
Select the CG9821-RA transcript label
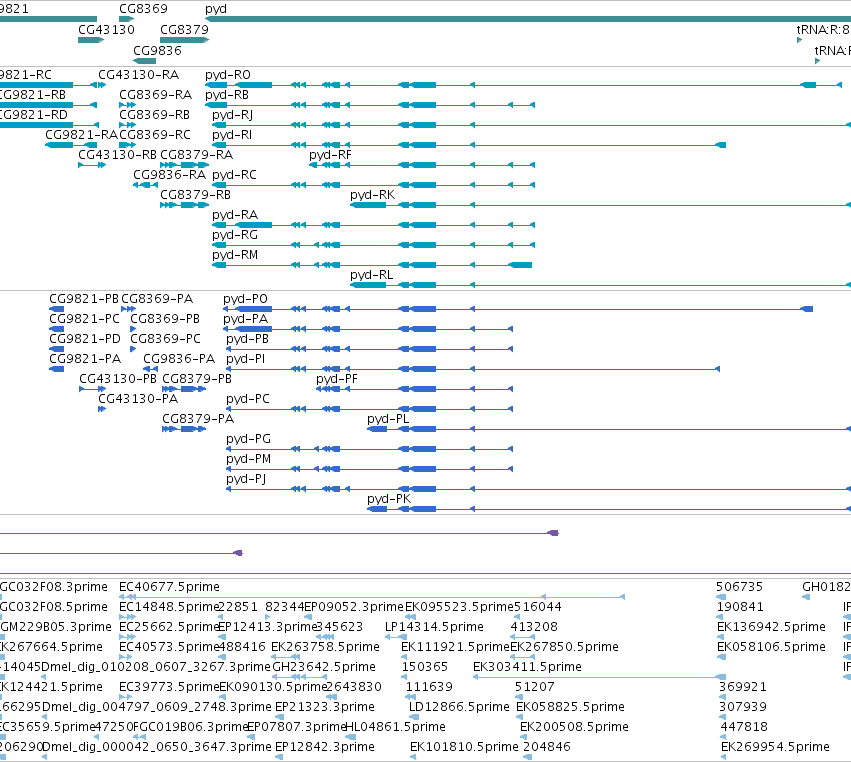pos(81,135)
